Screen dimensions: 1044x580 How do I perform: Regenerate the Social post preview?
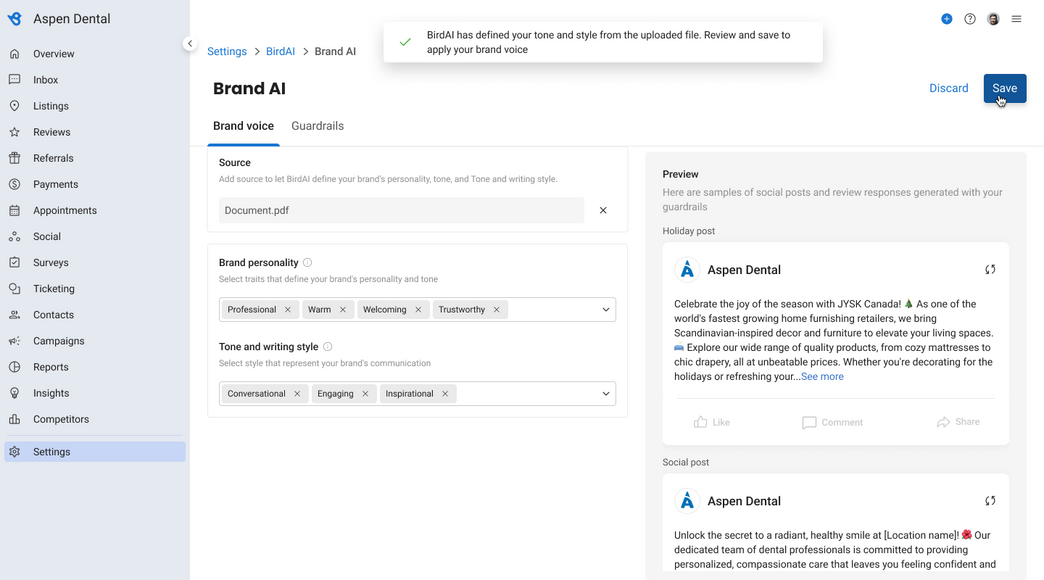[x=990, y=501]
